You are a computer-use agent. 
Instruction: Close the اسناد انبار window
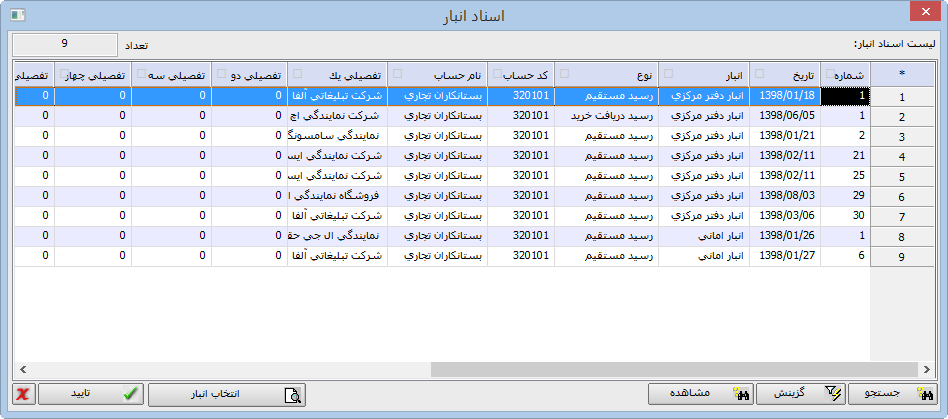point(921,15)
